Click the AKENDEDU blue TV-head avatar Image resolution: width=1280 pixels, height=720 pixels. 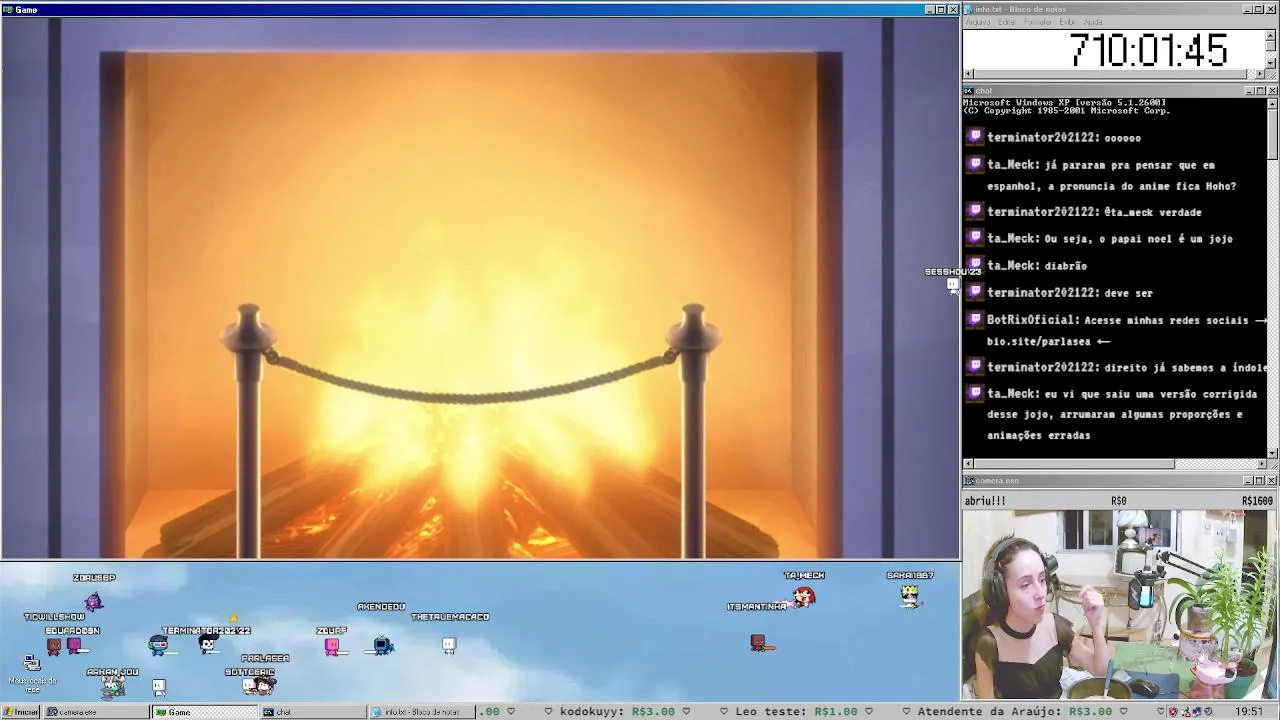[383, 646]
